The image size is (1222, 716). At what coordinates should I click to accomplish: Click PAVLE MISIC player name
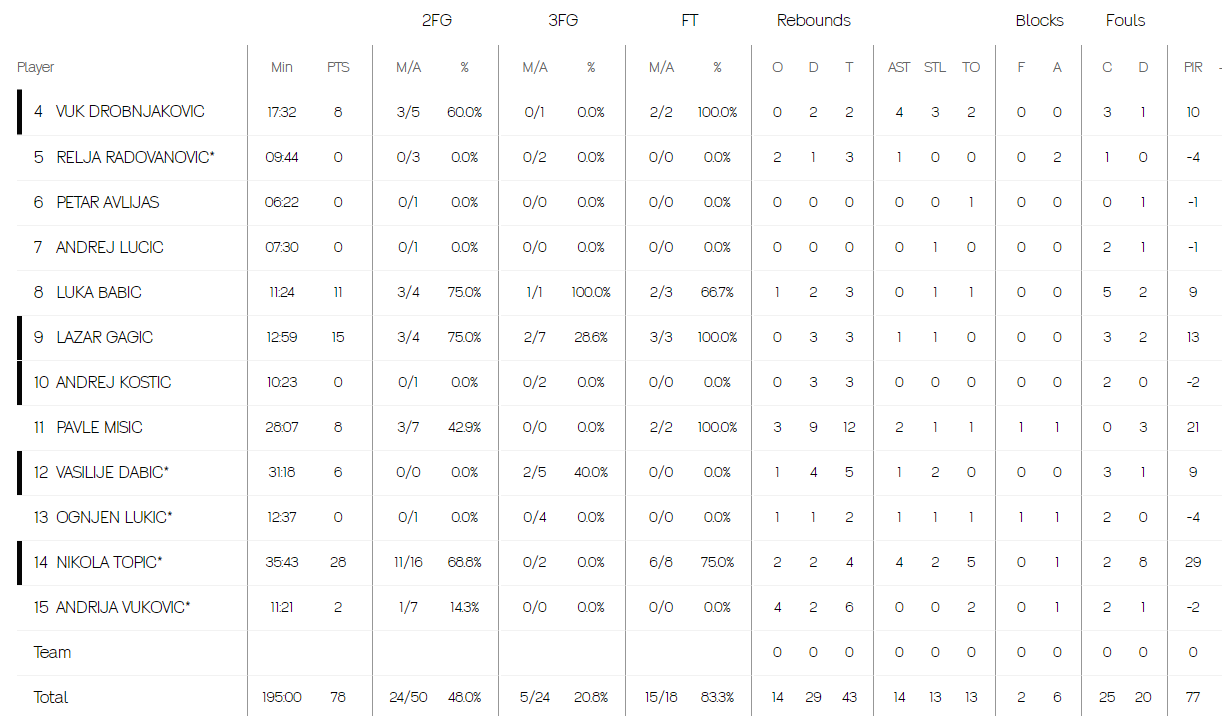tap(99, 427)
